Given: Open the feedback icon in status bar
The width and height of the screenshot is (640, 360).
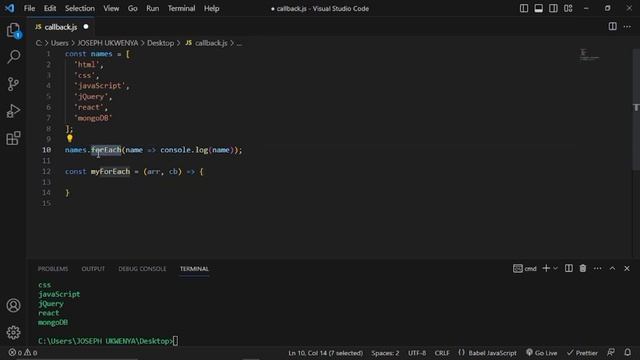Looking at the screenshot, I should 611,352.
